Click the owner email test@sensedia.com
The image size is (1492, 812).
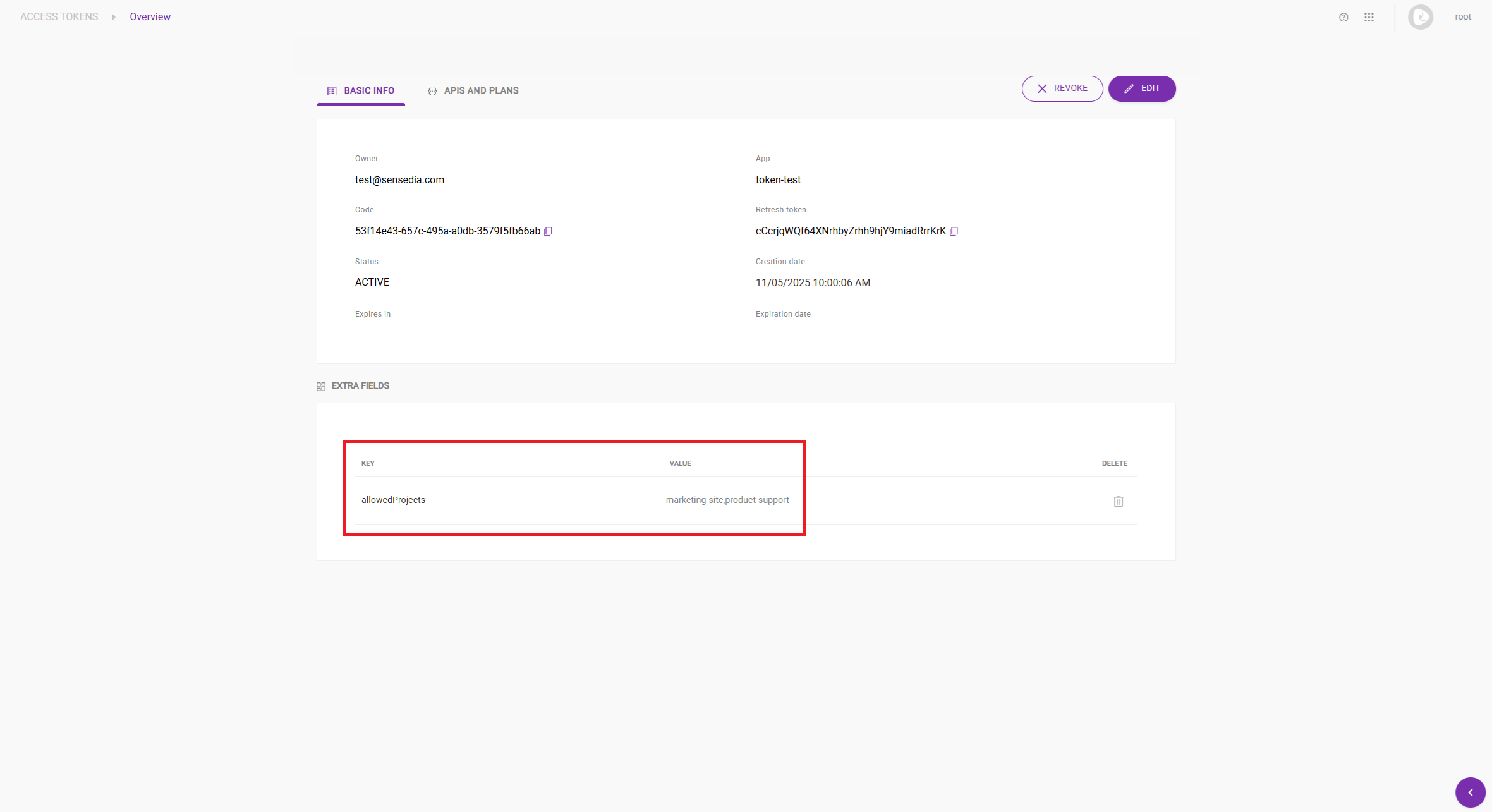(x=399, y=180)
